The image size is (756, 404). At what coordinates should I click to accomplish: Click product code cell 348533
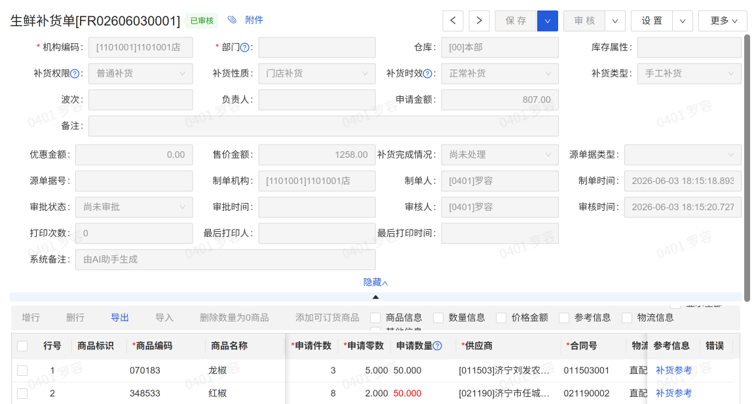point(145,393)
